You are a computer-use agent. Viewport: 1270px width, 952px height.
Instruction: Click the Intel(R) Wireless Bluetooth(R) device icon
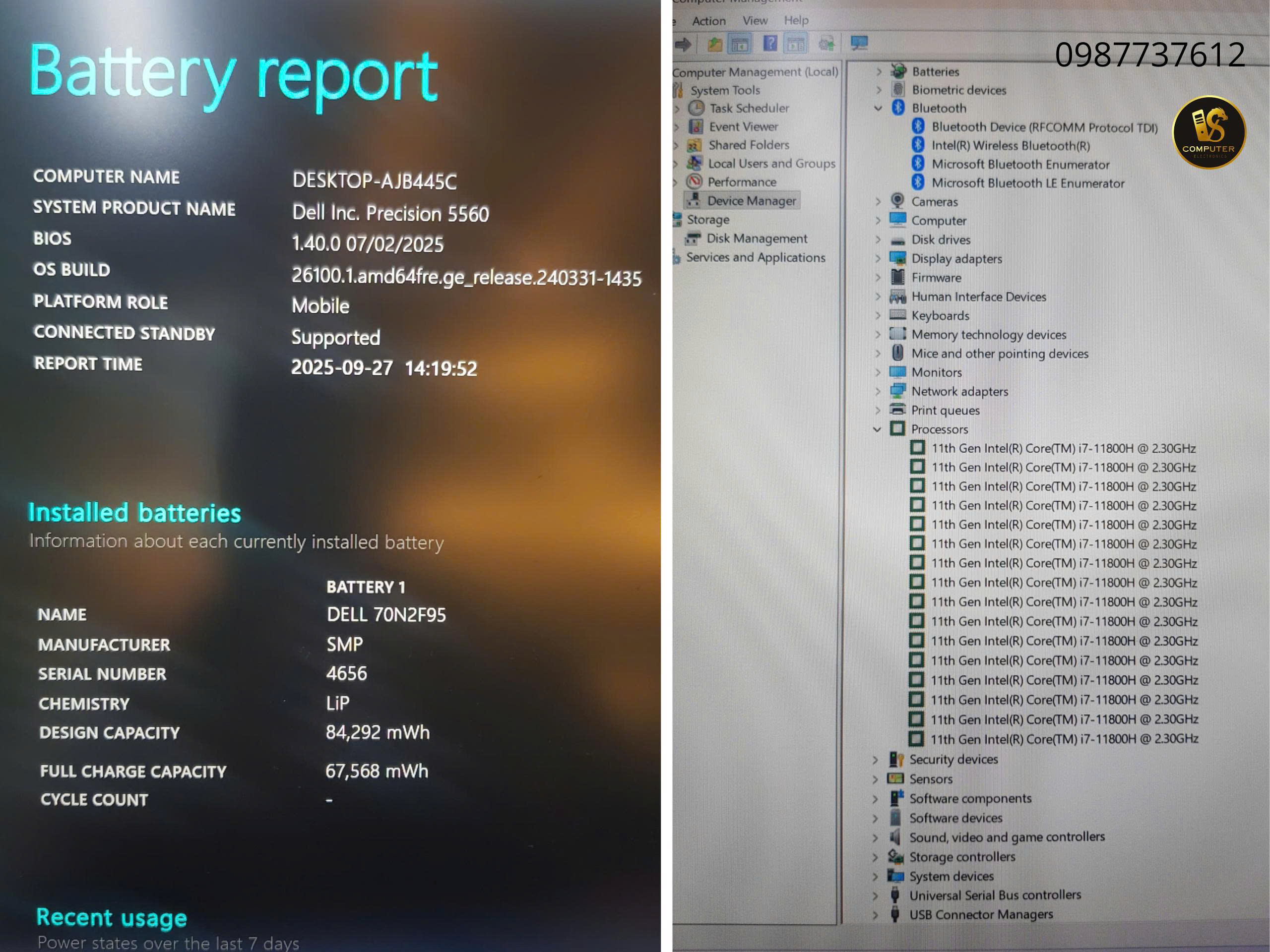[x=918, y=145]
